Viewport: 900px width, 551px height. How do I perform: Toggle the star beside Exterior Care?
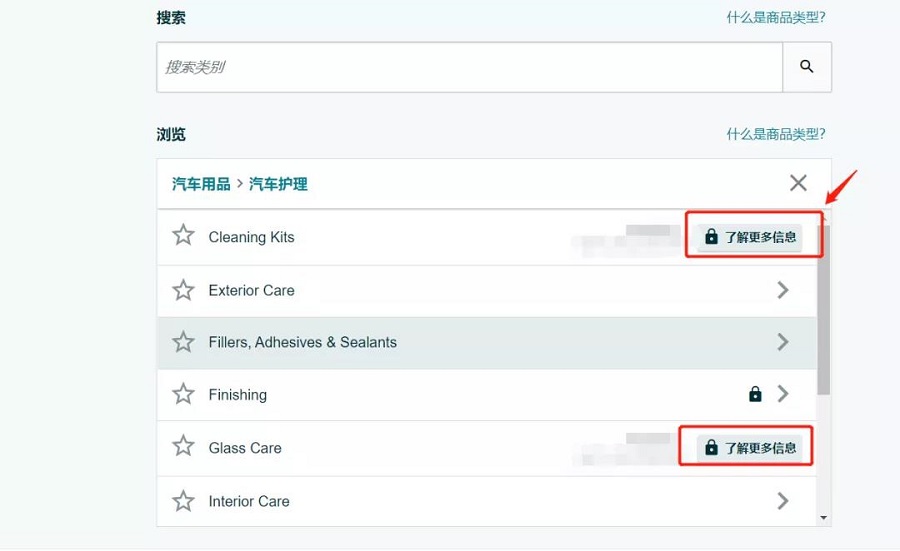(x=183, y=290)
